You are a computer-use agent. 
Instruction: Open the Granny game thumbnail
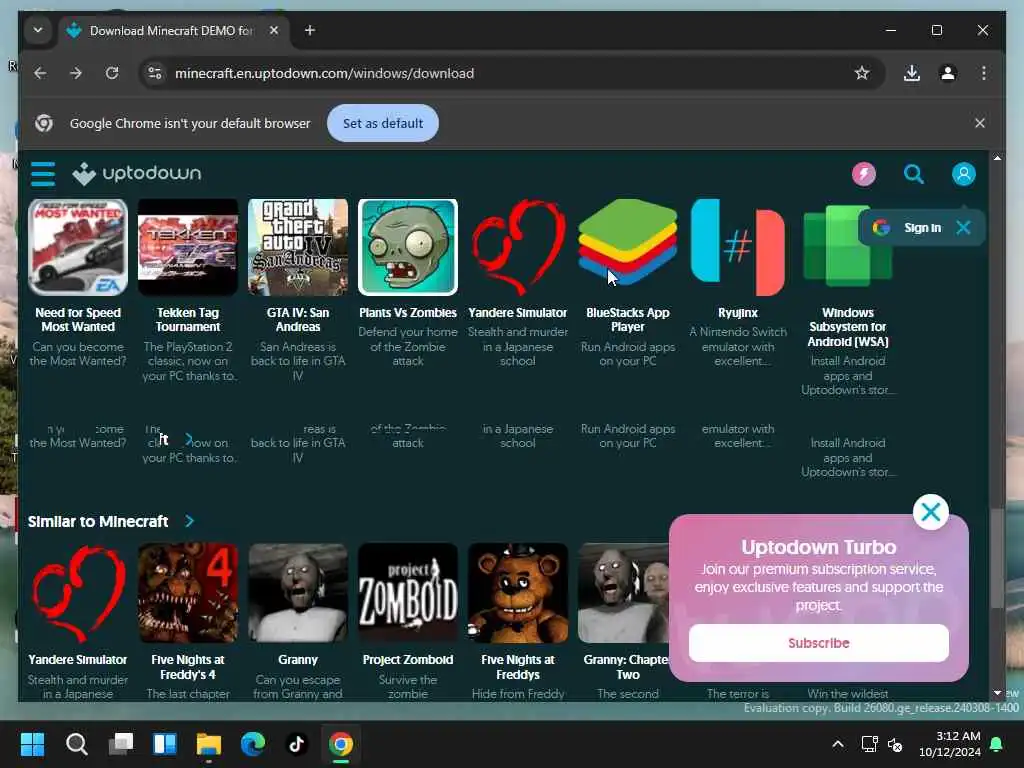pyautogui.click(x=298, y=593)
